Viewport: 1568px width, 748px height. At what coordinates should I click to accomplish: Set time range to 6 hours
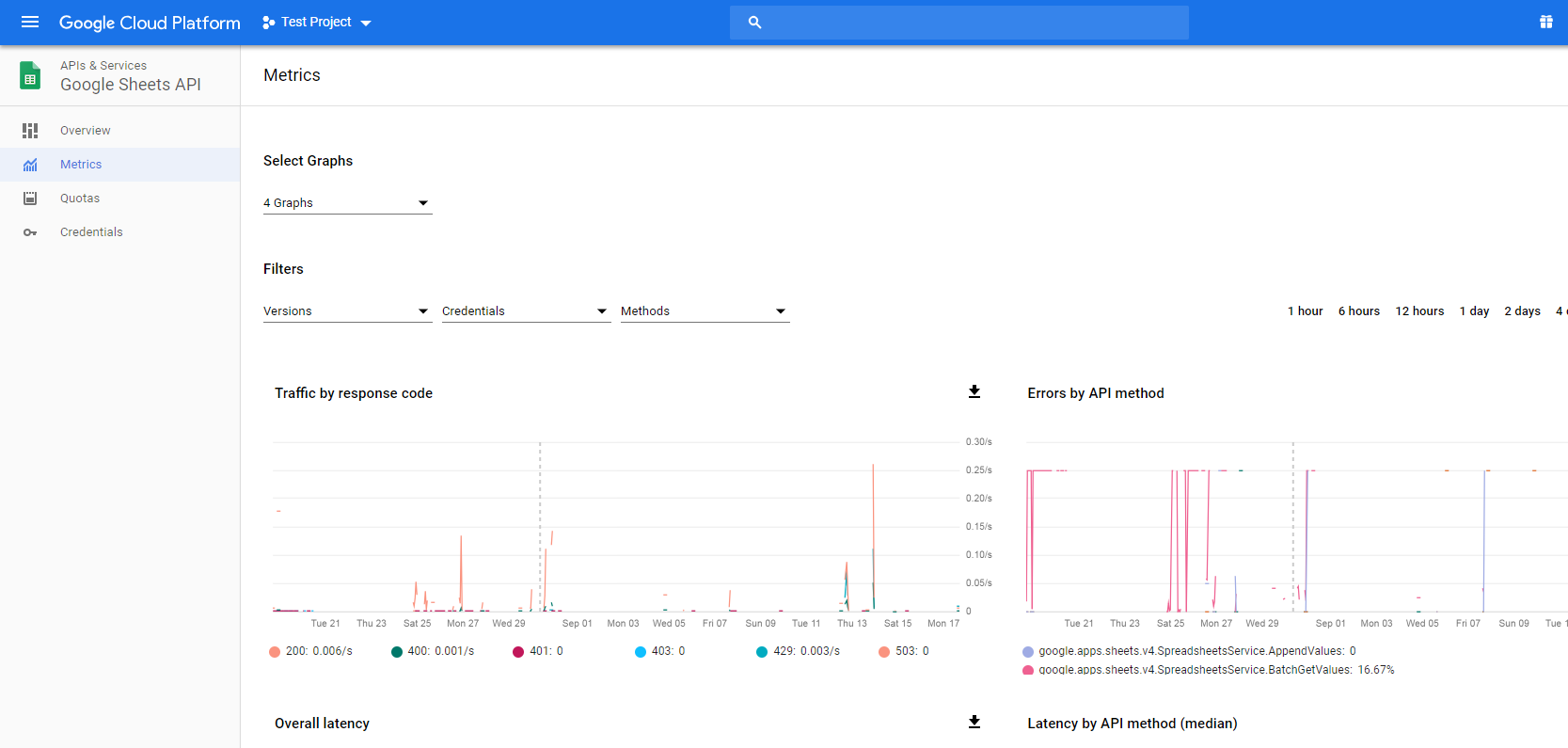(x=1358, y=311)
